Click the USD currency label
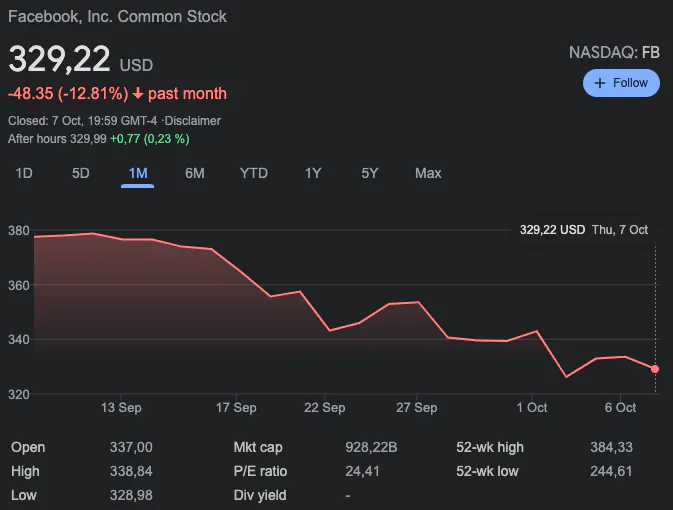This screenshot has height=510, width=673. (x=136, y=65)
